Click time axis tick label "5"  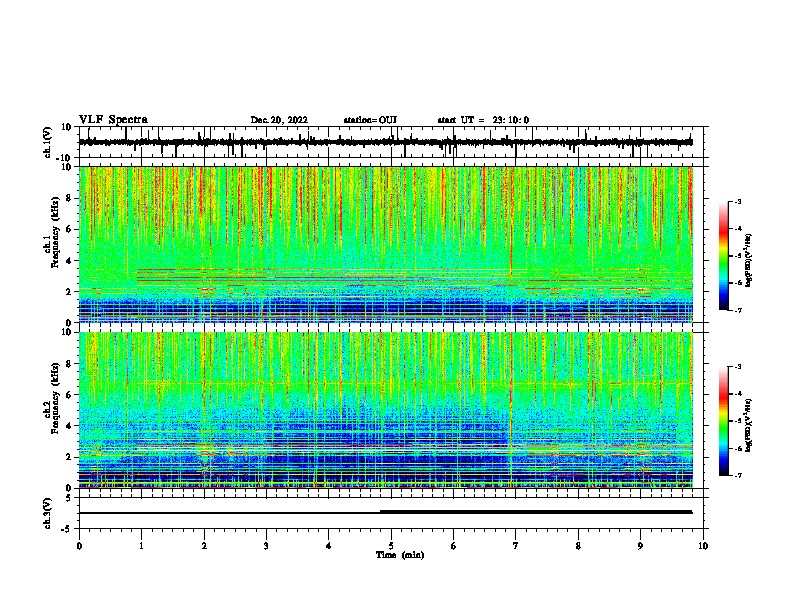point(391,546)
